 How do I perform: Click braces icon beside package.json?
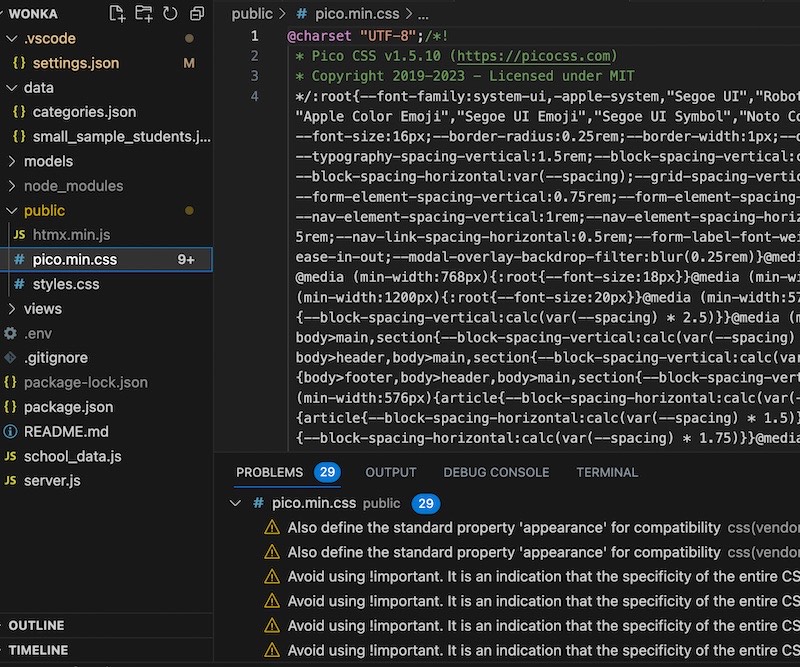pyautogui.click(x=10, y=407)
